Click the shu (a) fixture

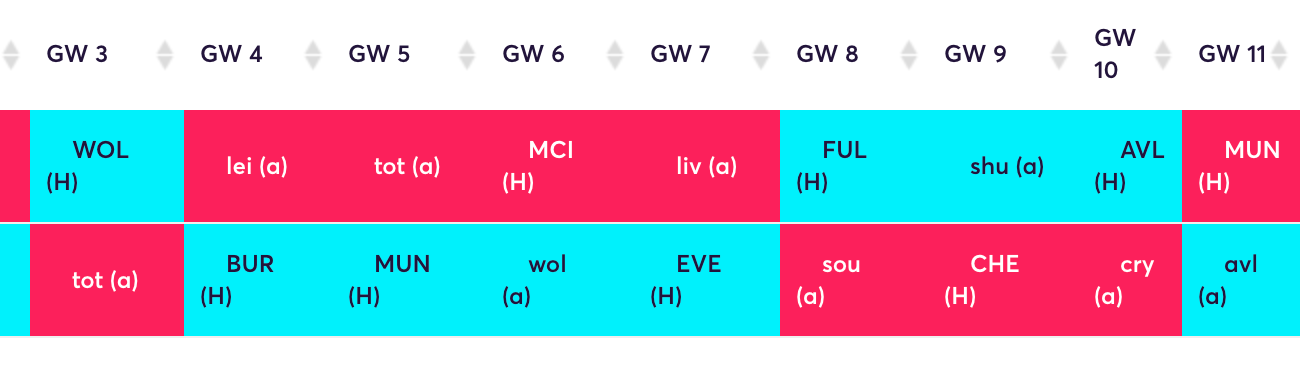[1003, 166]
